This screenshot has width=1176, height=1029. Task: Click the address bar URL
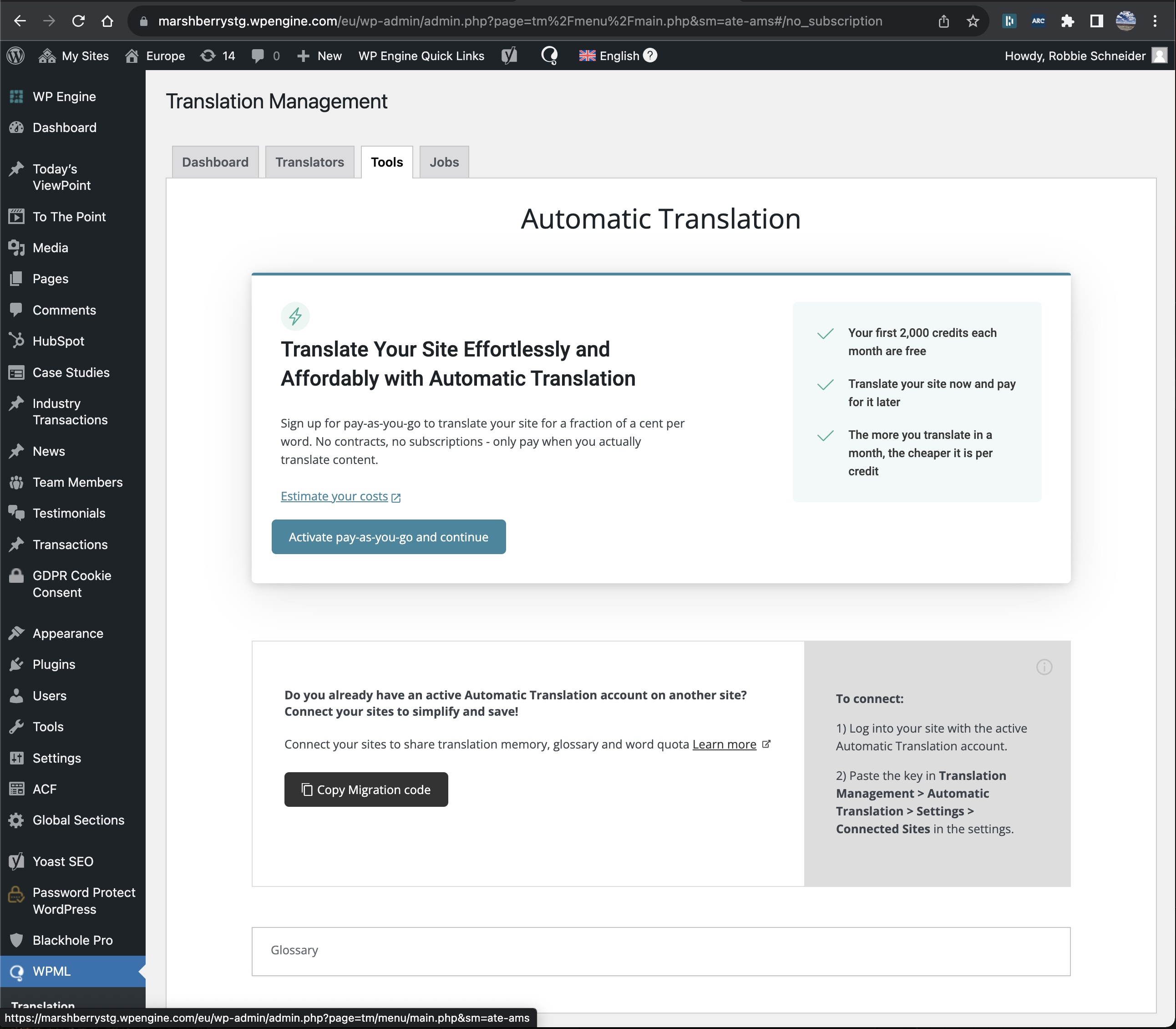point(520,21)
